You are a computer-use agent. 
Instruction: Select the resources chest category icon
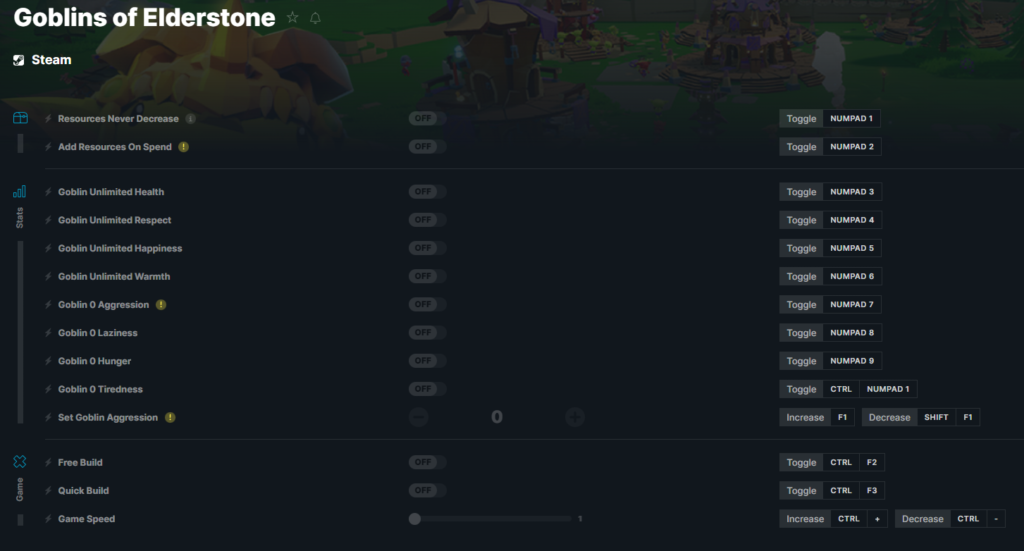20,118
